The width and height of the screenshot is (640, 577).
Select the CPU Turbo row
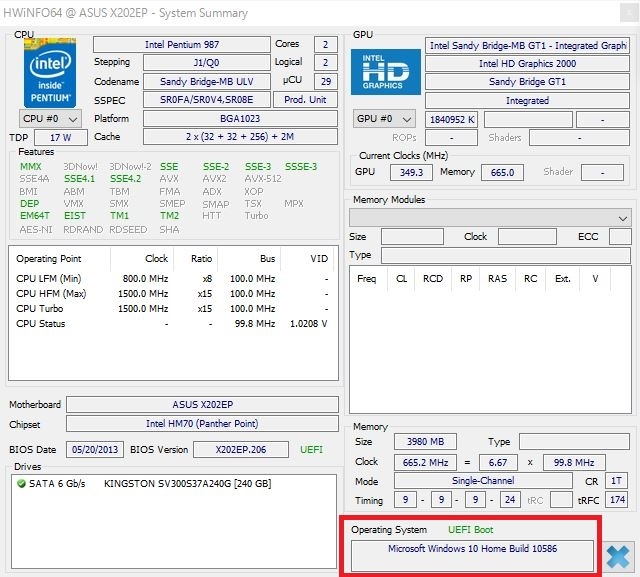(173, 309)
